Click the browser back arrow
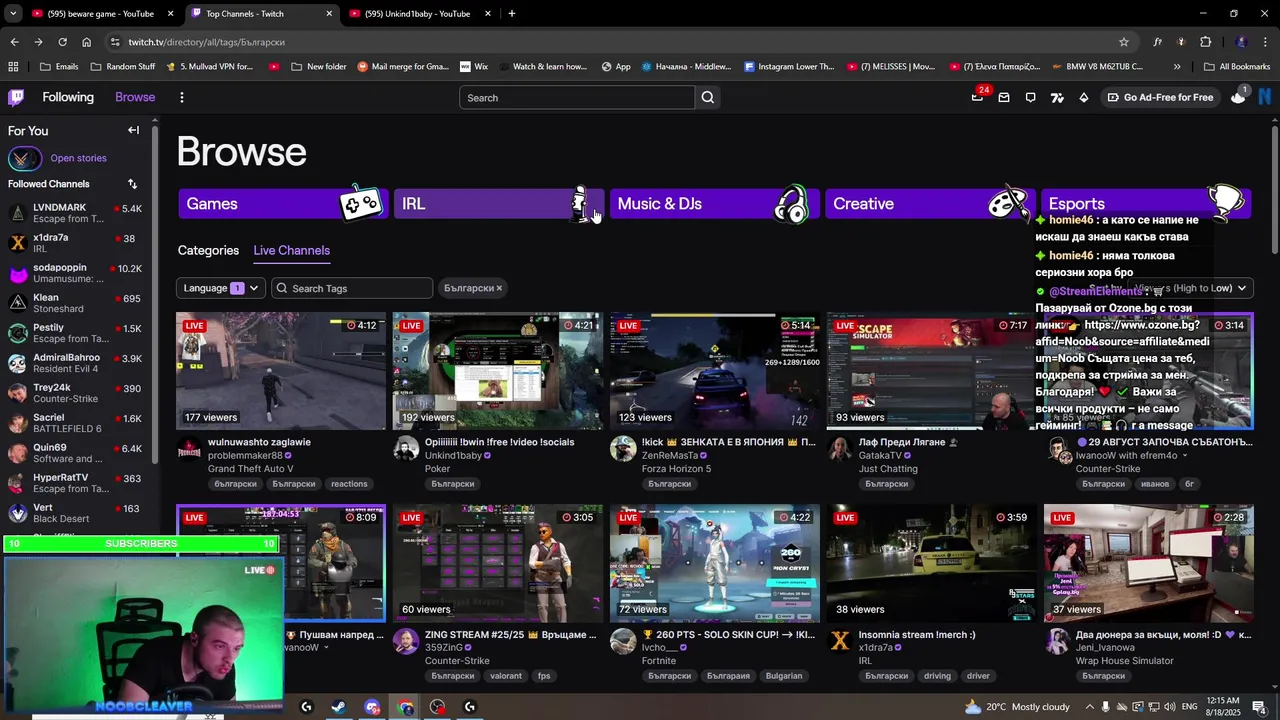Viewport: 1280px width, 720px height. 14,42
